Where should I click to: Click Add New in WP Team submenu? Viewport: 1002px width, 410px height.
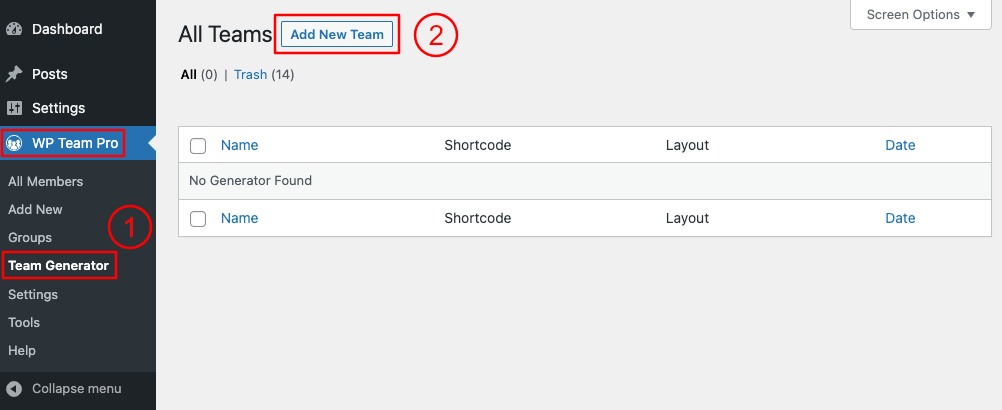click(35, 209)
